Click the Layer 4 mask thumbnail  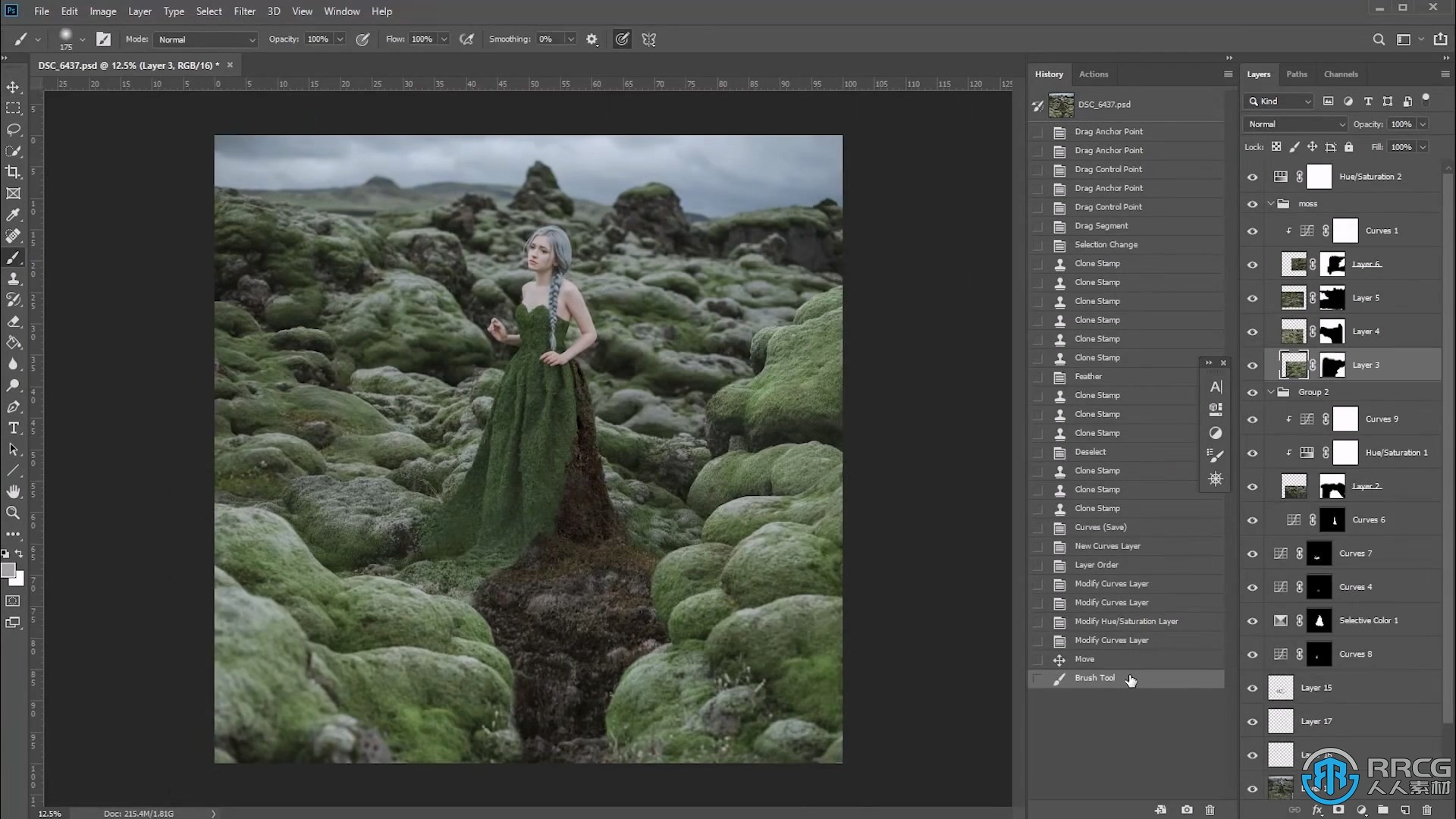(x=1332, y=331)
